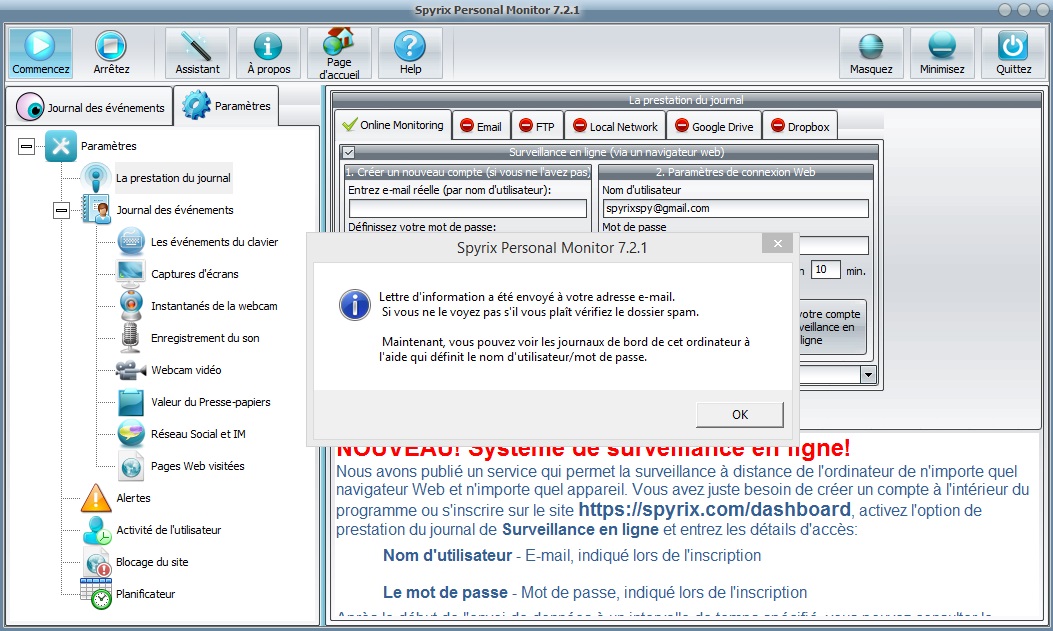Viewport: 1053px width, 631px height.
Task: Minimize the program with Minimisez
Action: click(942, 52)
